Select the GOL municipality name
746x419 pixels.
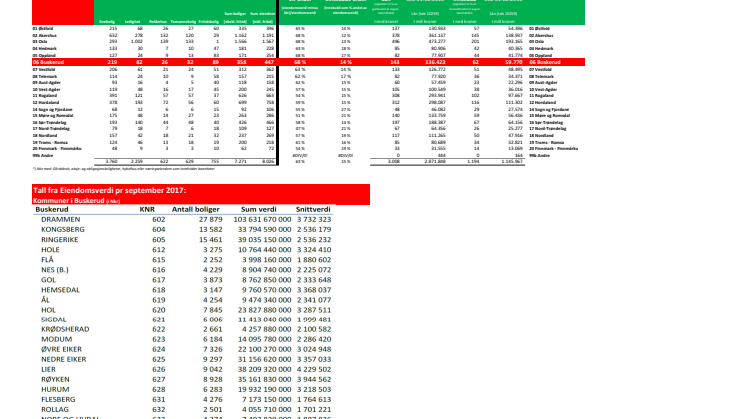pos(49,280)
